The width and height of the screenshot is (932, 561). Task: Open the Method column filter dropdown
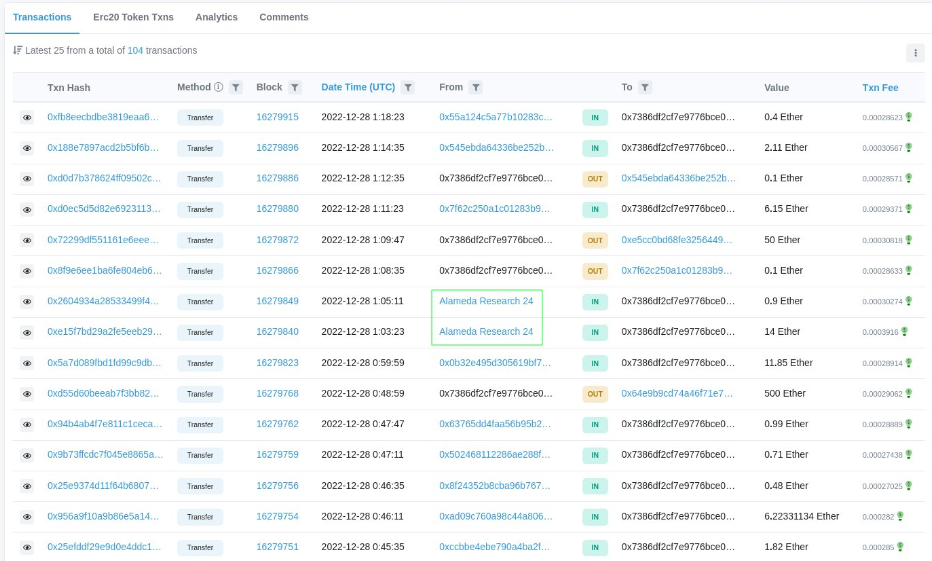click(x=236, y=88)
